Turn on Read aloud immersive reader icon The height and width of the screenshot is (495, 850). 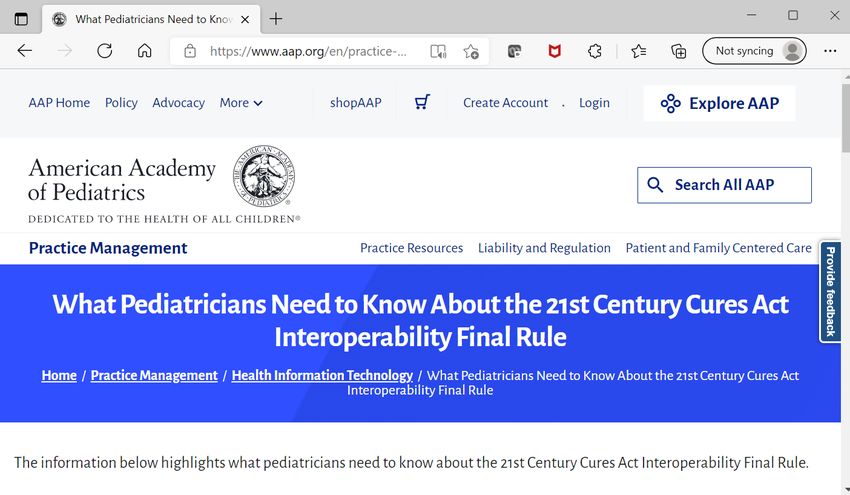438,52
